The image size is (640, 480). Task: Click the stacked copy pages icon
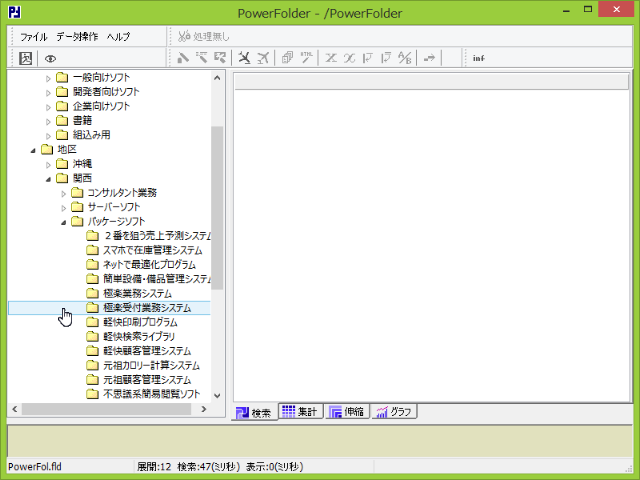coord(287,58)
